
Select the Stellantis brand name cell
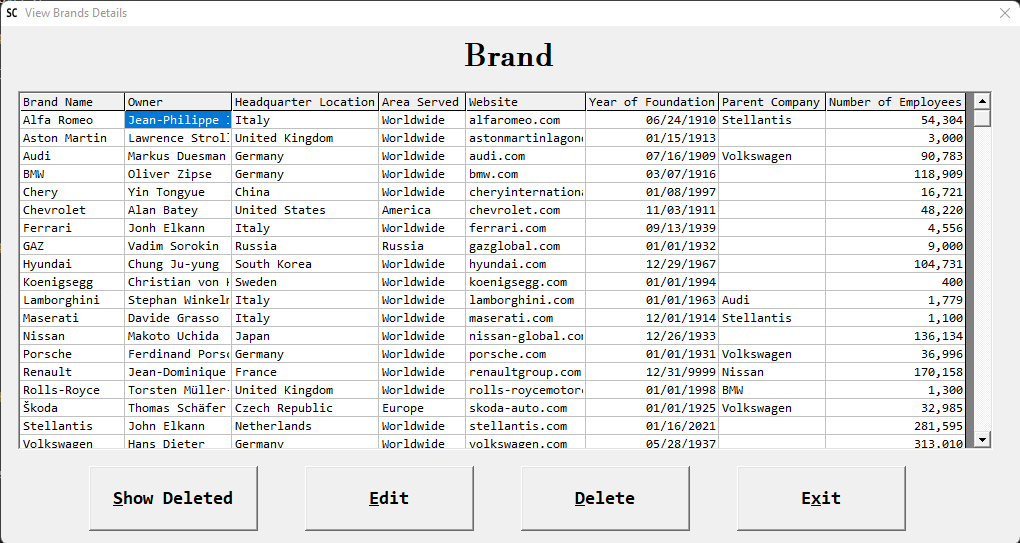pos(72,426)
